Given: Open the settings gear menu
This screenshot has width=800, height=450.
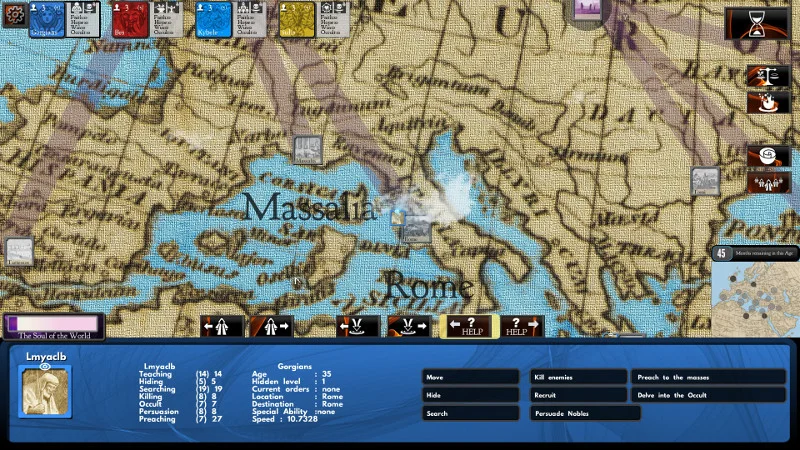Looking at the screenshot, I should coord(14,14).
